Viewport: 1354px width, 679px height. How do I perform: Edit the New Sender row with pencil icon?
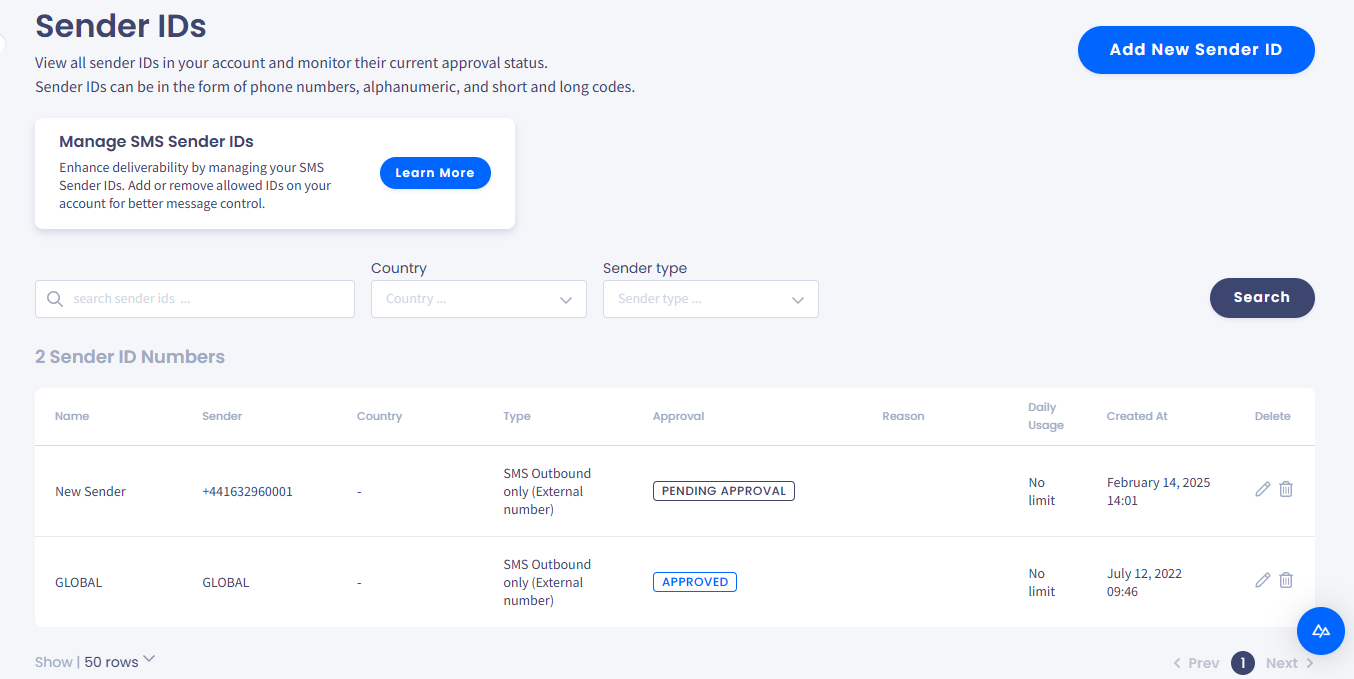(1263, 489)
